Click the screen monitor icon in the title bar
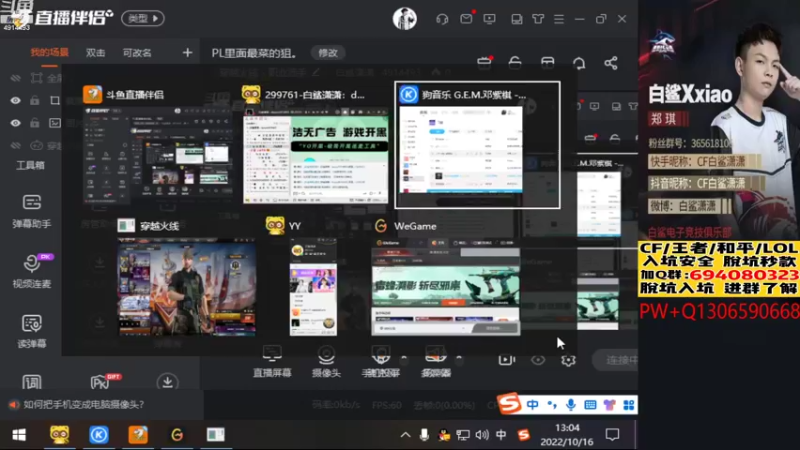This screenshot has height=450, width=800. coord(489,19)
